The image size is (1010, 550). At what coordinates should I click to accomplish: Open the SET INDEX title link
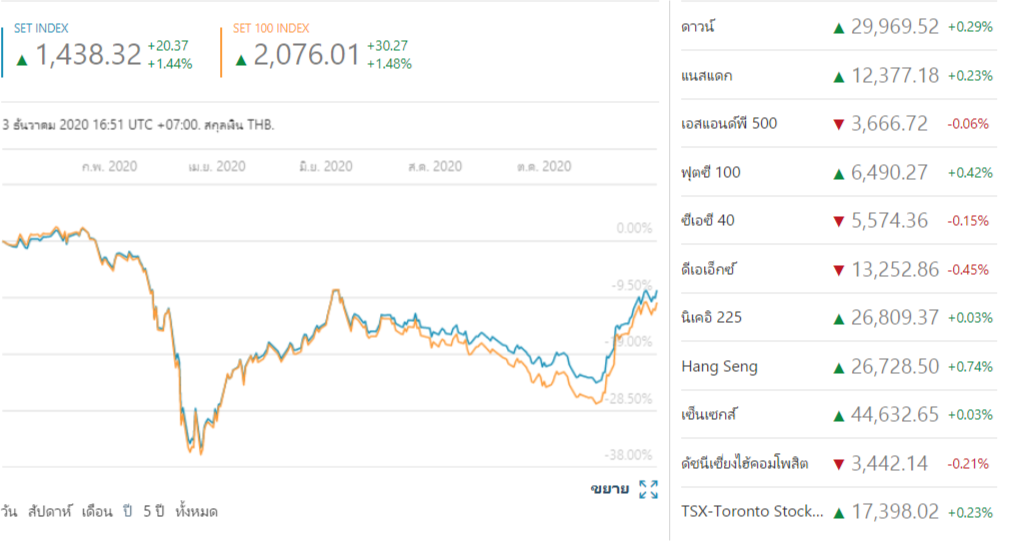(x=41, y=29)
